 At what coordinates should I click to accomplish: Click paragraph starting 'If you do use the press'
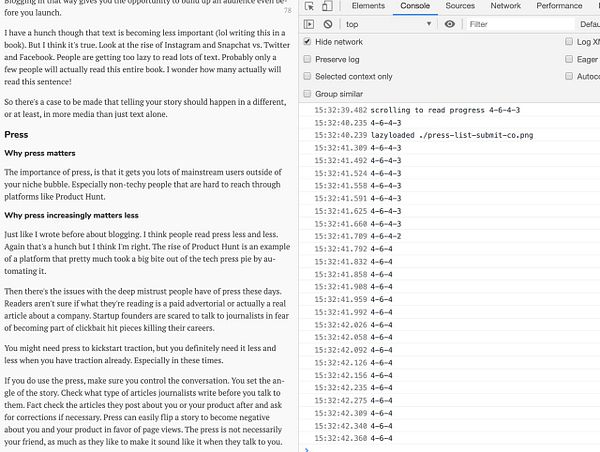pyautogui.click(x=144, y=411)
